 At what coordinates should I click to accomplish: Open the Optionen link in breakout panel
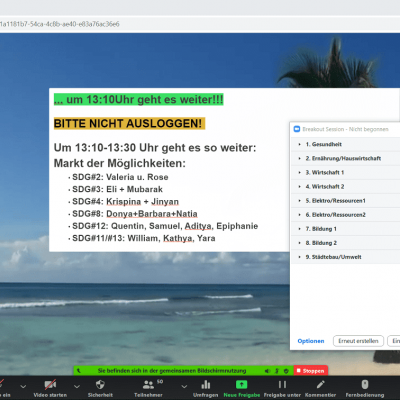(x=311, y=341)
